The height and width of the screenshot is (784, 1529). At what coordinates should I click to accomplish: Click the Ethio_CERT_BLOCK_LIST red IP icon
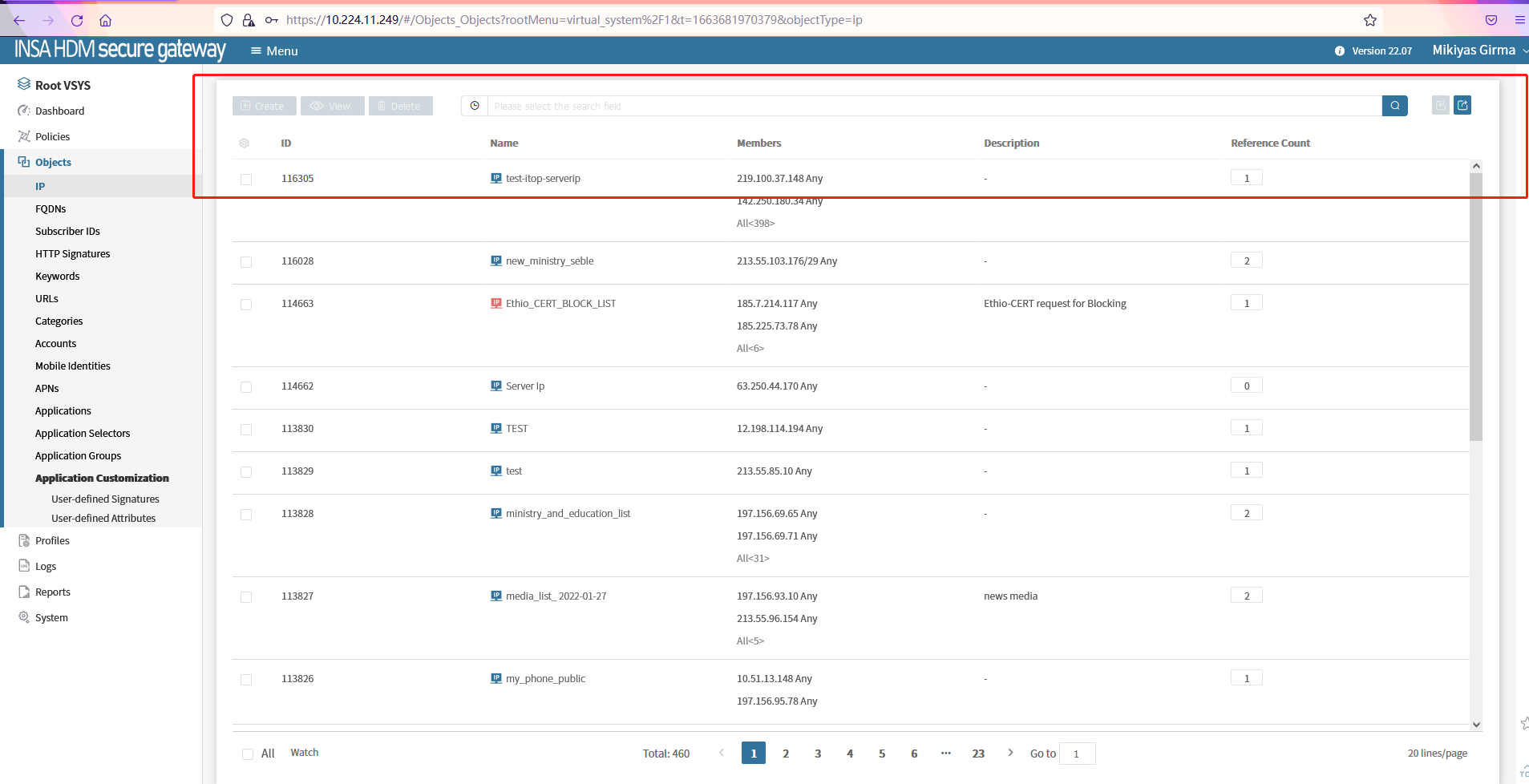[x=496, y=304]
